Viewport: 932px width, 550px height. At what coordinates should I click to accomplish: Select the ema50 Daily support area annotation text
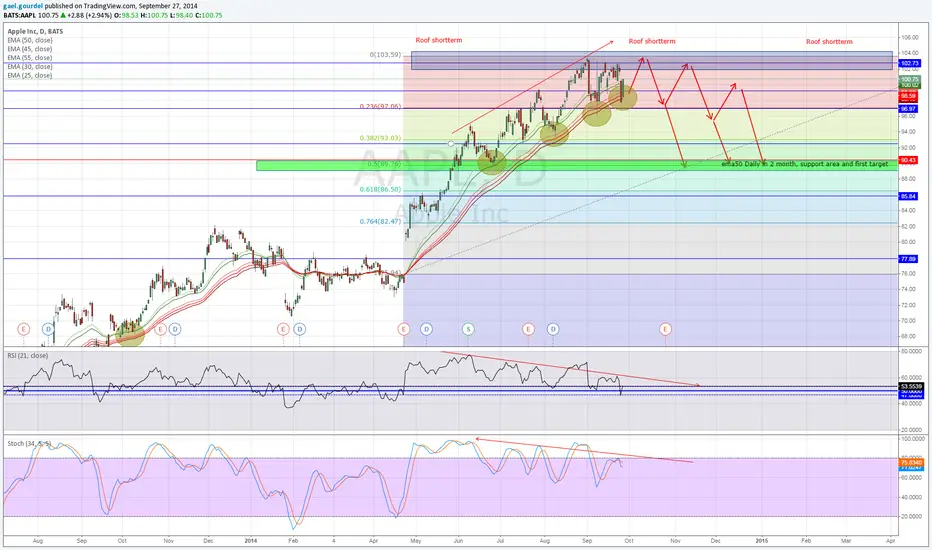click(805, 164)
